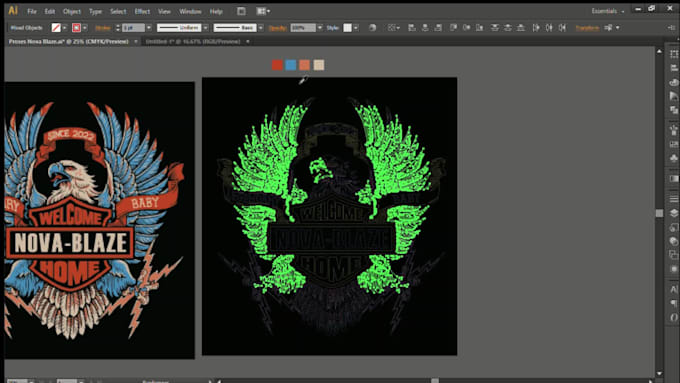680x383 pixels.
Task: Open the Effect menu
Action: coord(142,12)
